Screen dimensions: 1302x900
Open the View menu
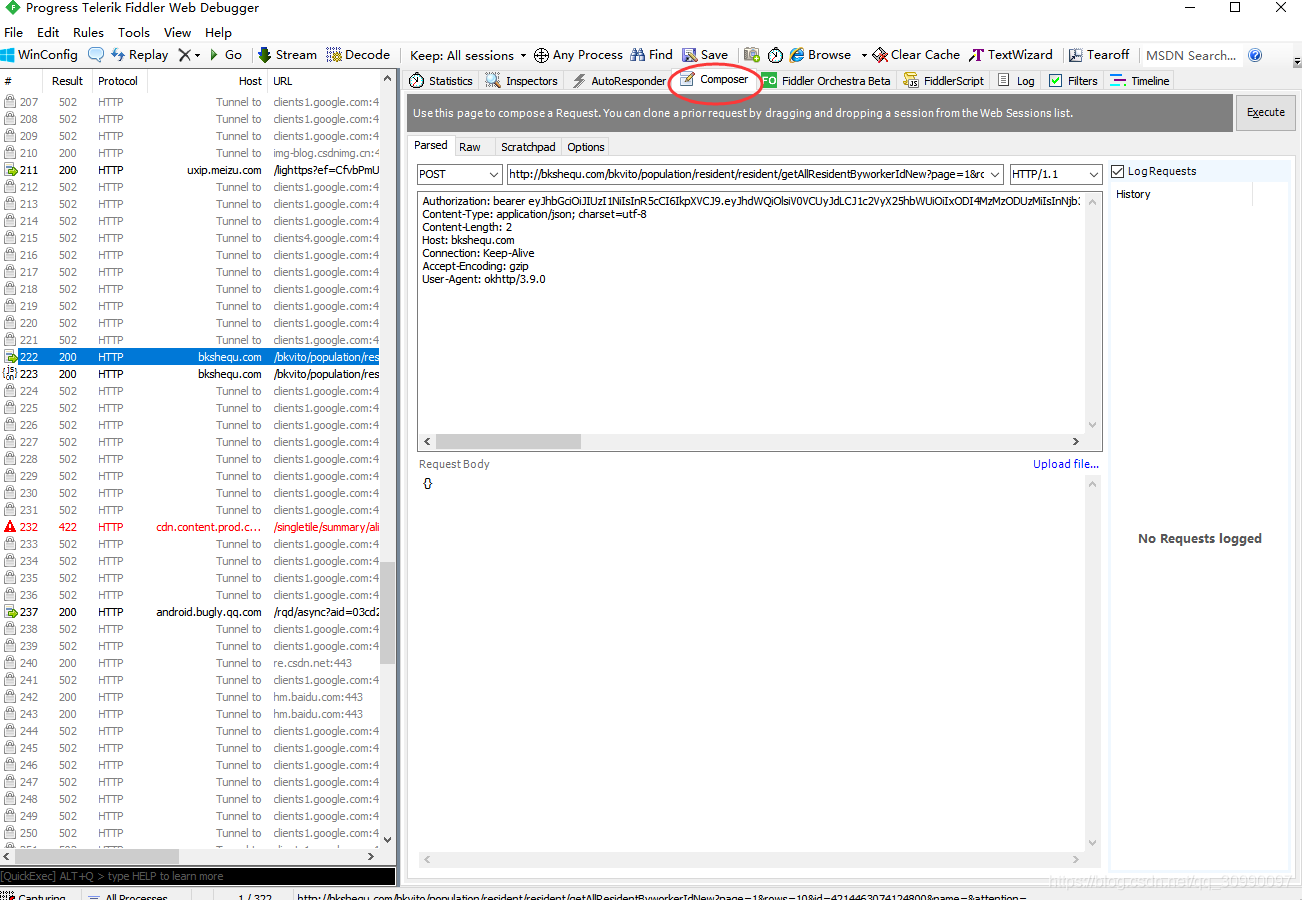coord(177,32)
